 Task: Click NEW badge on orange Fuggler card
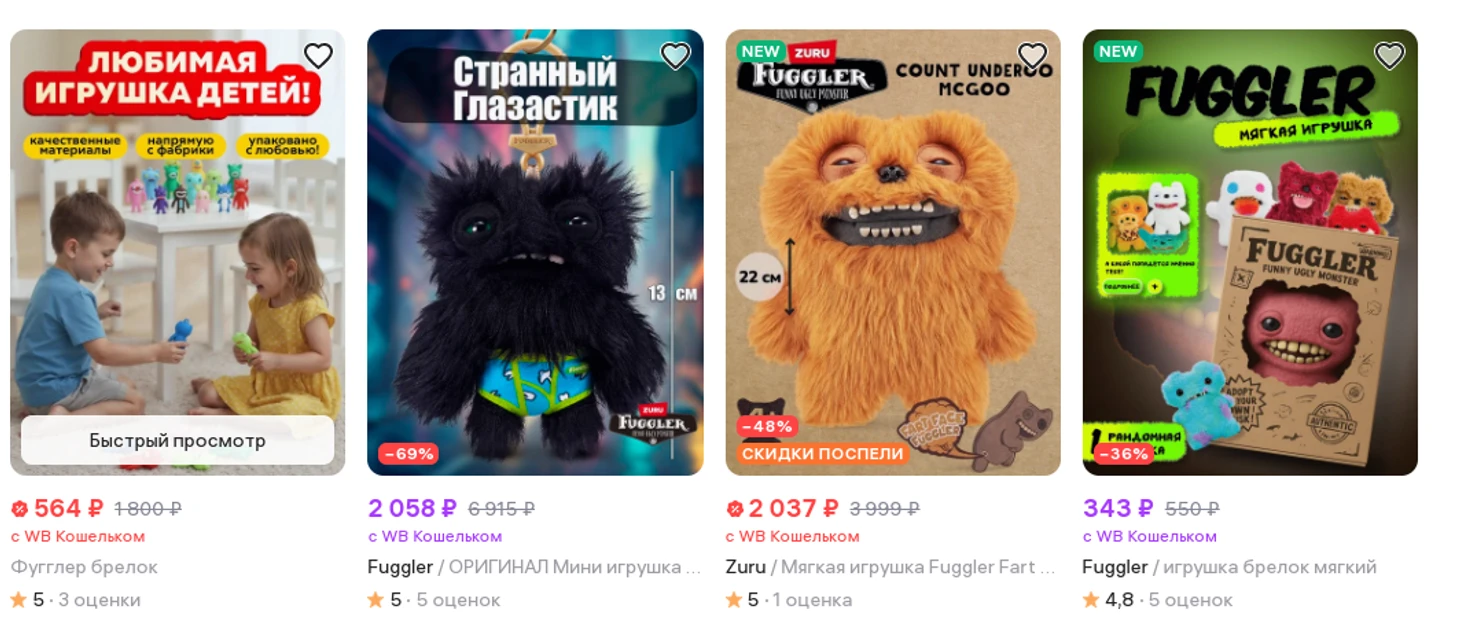tap(760, 51)
